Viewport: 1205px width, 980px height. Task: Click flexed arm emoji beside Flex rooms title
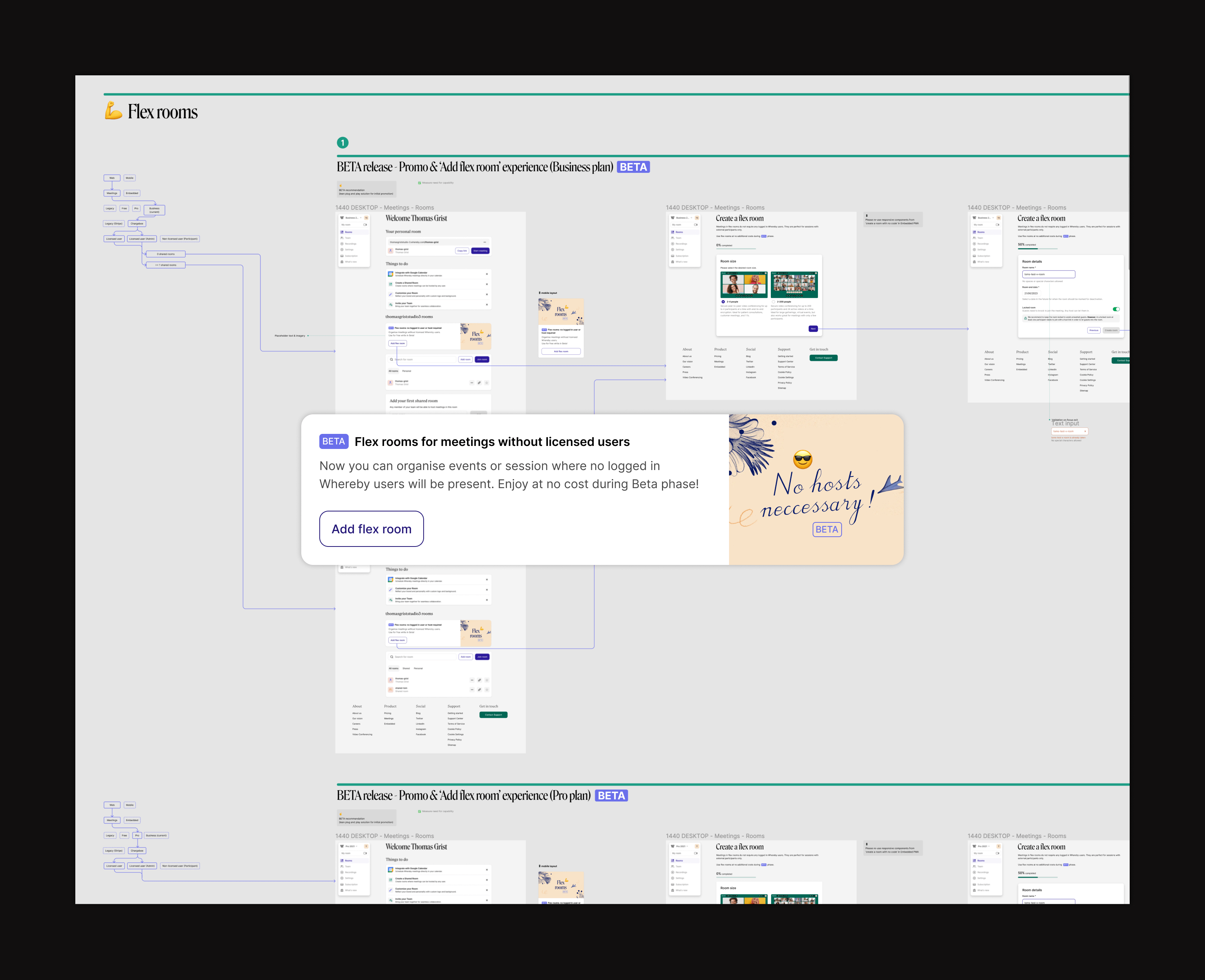tap(113, 111)
